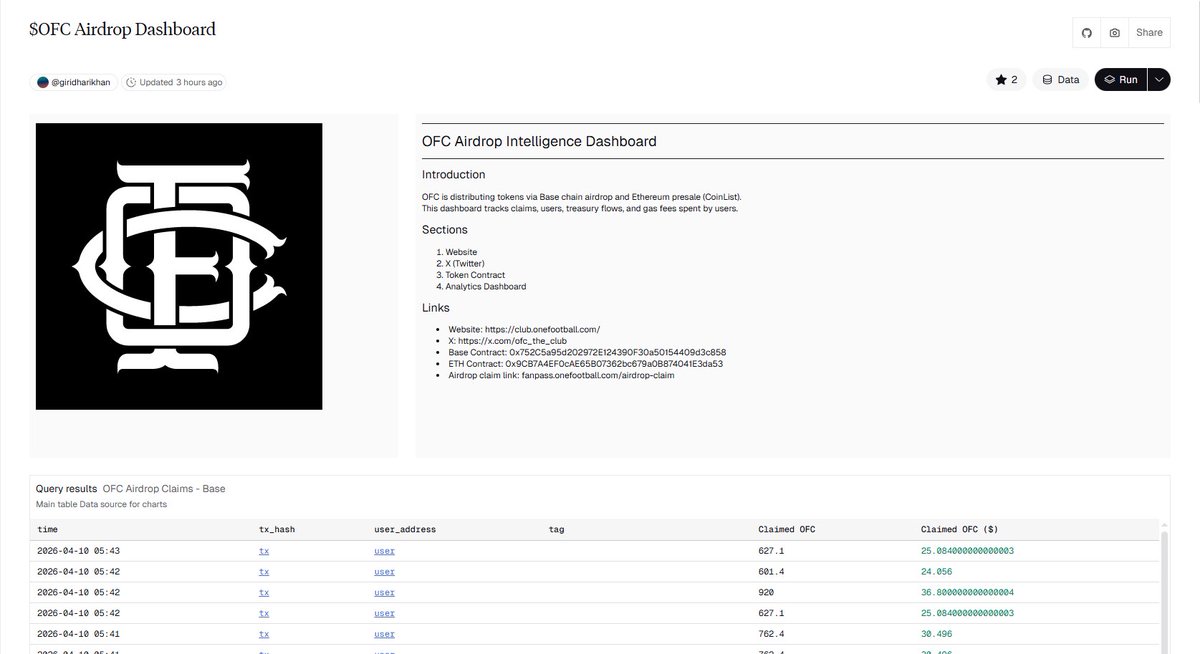Select the 36.800000000000004 value cell
Viewport: 1200px width, 654px height.
tap(967, 592)
